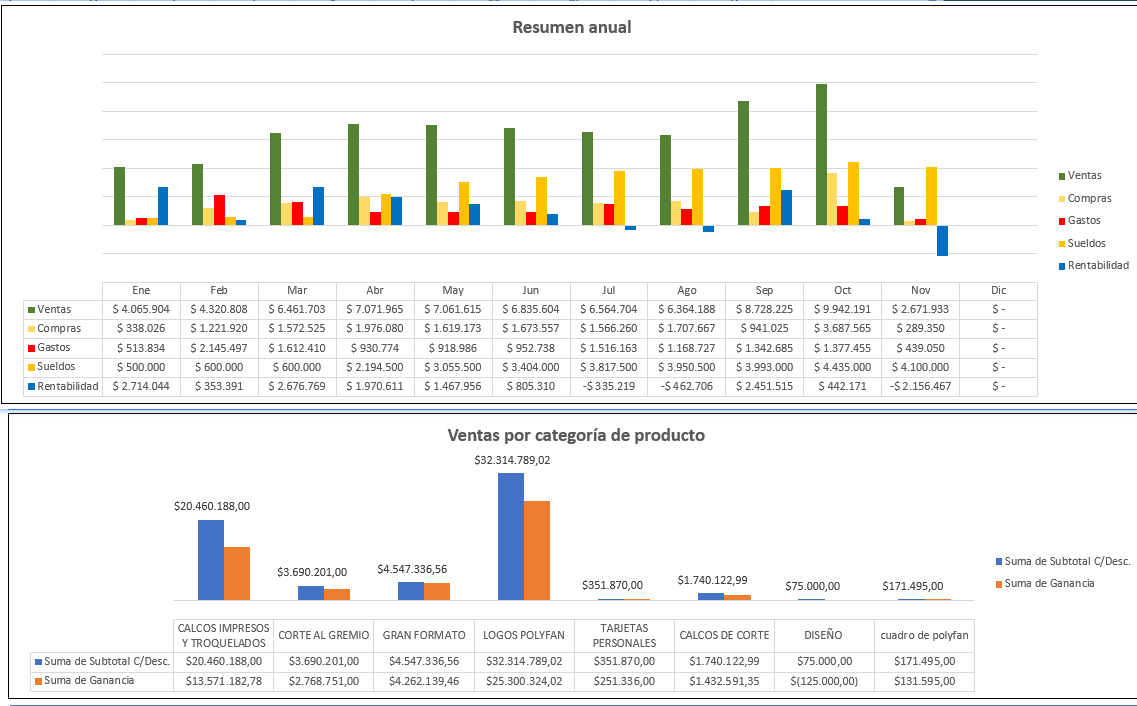Viewport: 1137px width, 706px height.
Task: Click the Ventas value $ 4.065.904 for Ene
Action: click(x=141, y=310)
